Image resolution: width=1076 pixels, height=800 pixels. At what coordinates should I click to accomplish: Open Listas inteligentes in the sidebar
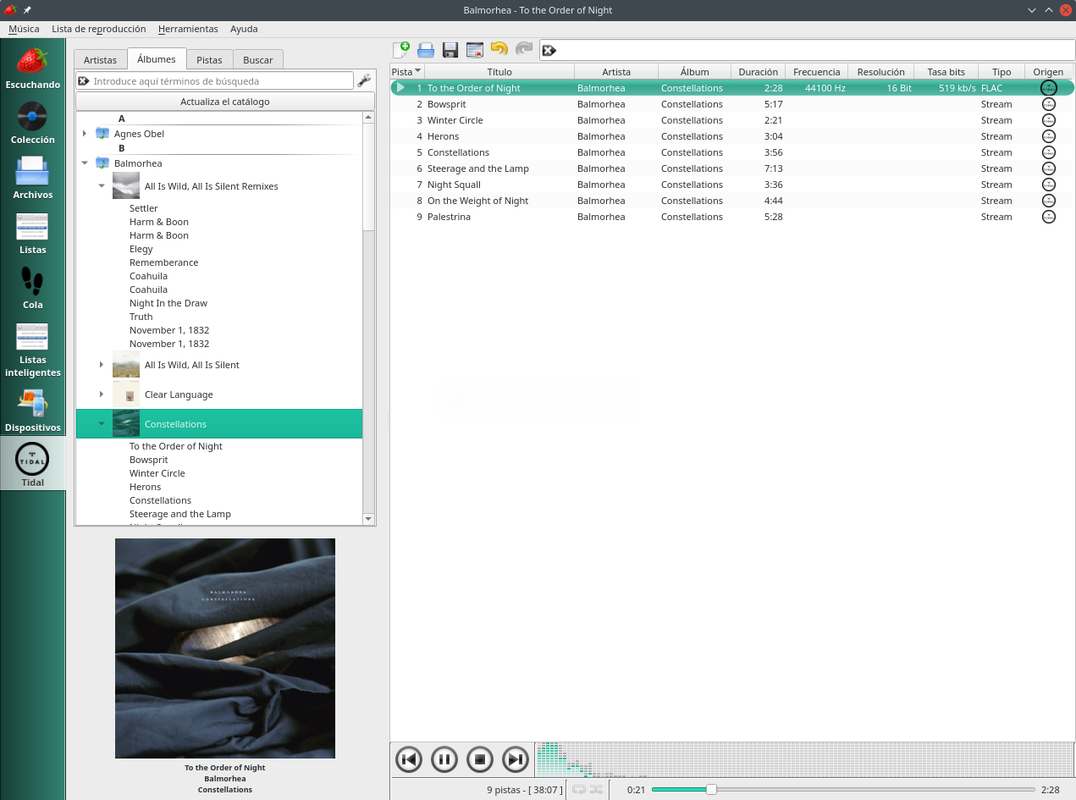pyautogui.click(x=32, y=349)
